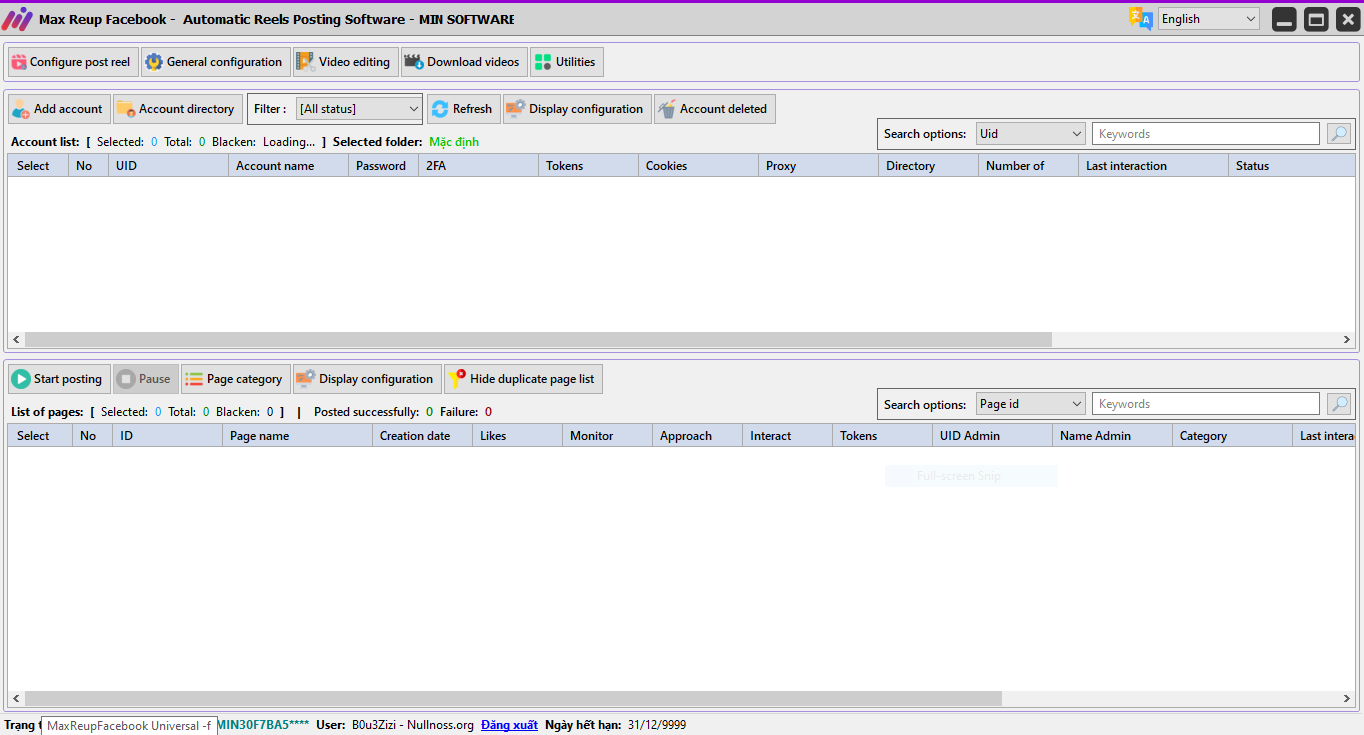Click accounts table horizontal scrollbar
The image size is (1364, 735).
click(538, 340)
